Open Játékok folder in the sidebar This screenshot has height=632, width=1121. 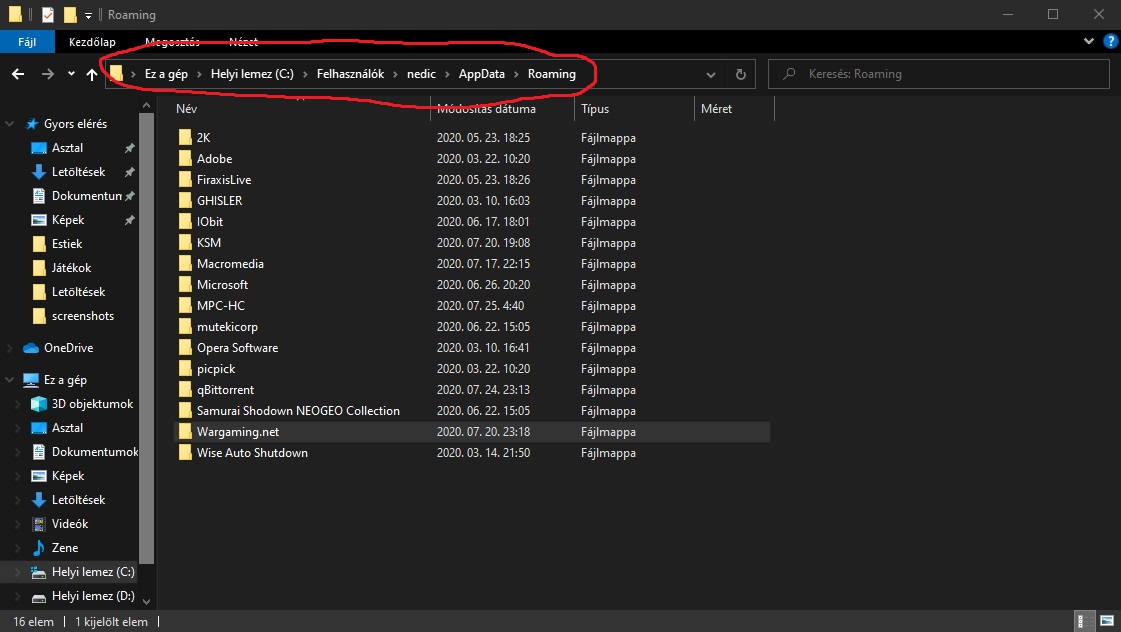click(71, 268)
